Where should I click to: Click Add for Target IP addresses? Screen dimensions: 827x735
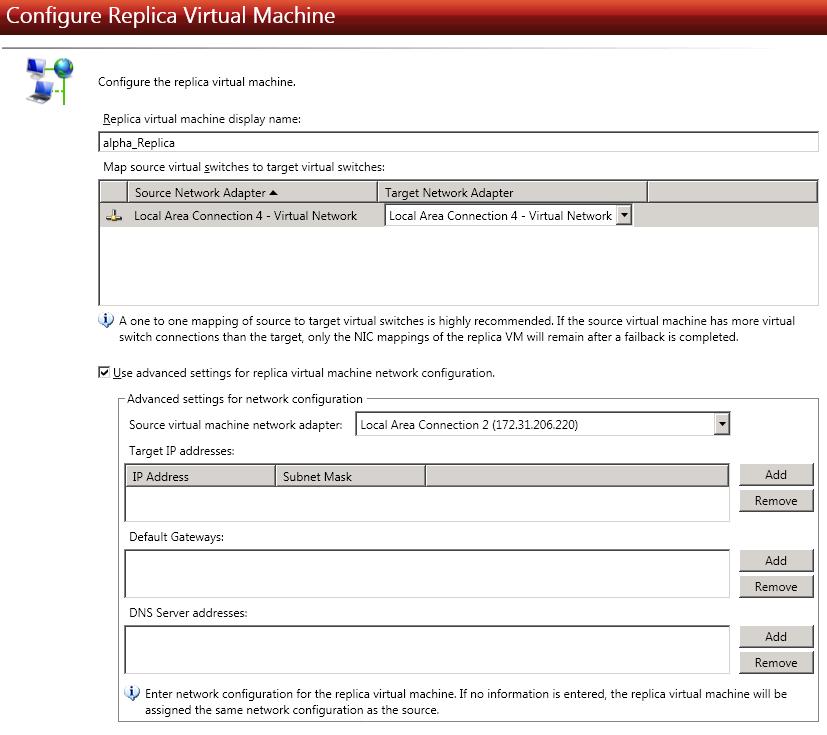[x=775, y=475]
